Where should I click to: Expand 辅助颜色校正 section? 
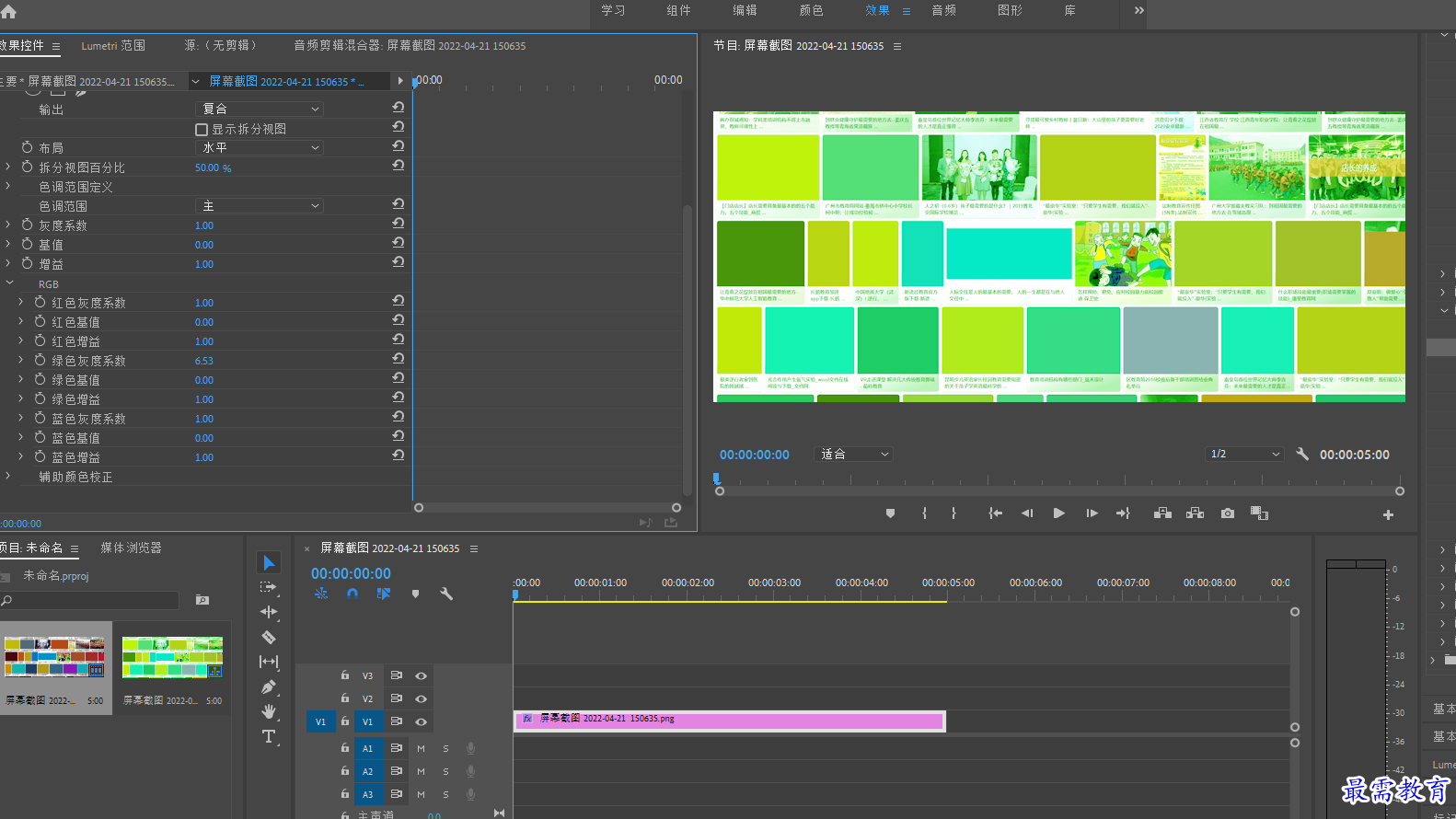(x=8, y=476)
